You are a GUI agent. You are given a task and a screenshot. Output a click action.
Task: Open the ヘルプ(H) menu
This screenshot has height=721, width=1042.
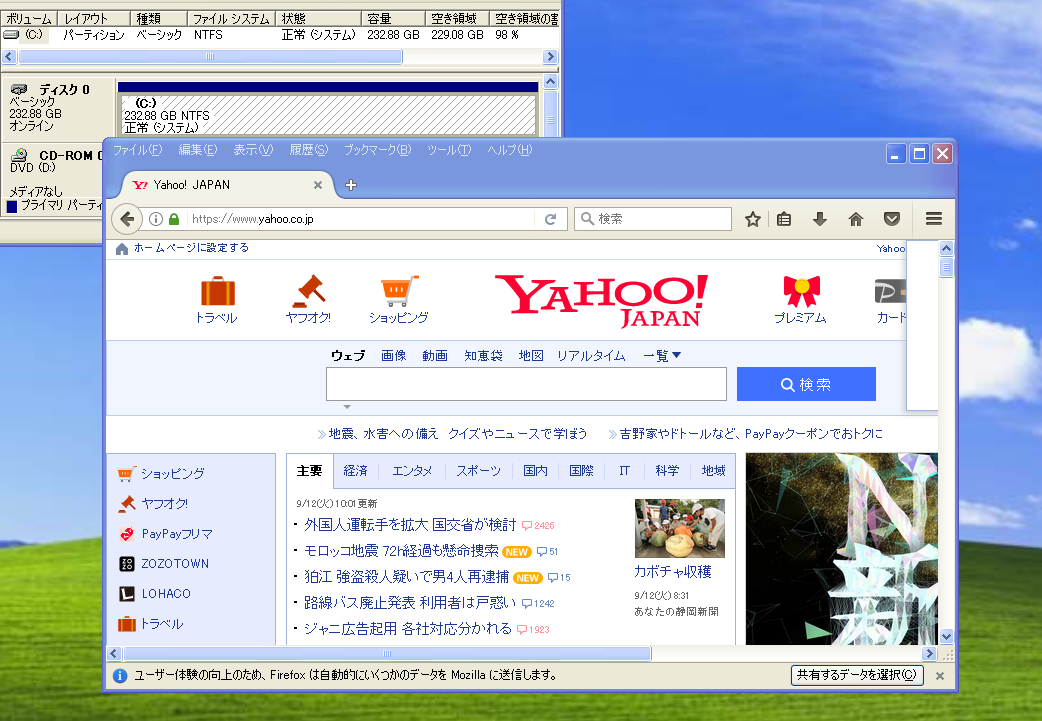[510, 150]
